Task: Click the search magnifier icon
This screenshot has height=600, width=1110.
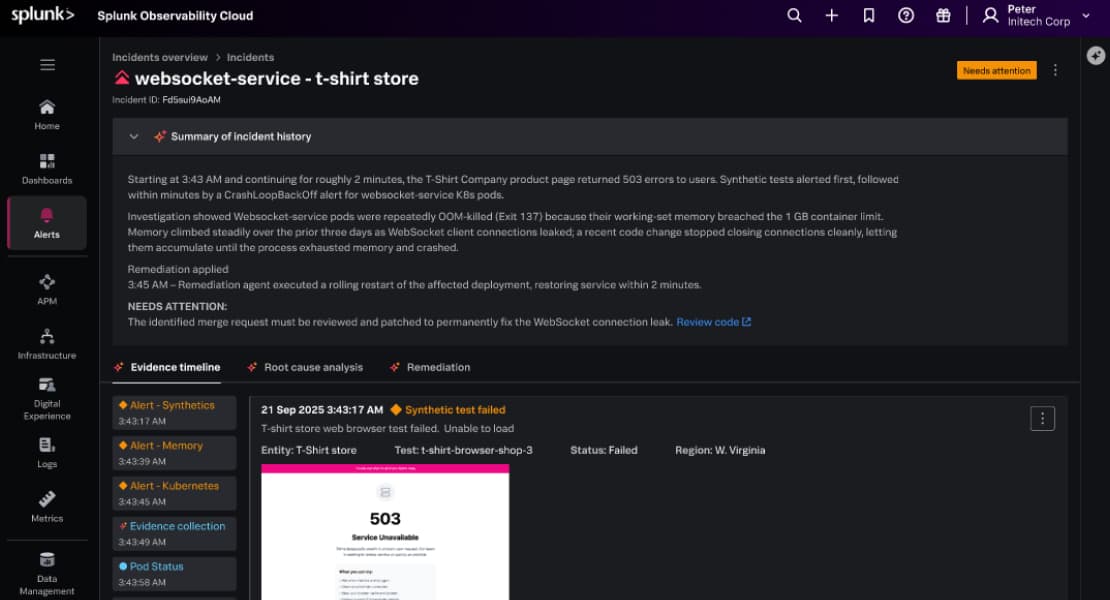Action: click(x=794, y=16)
